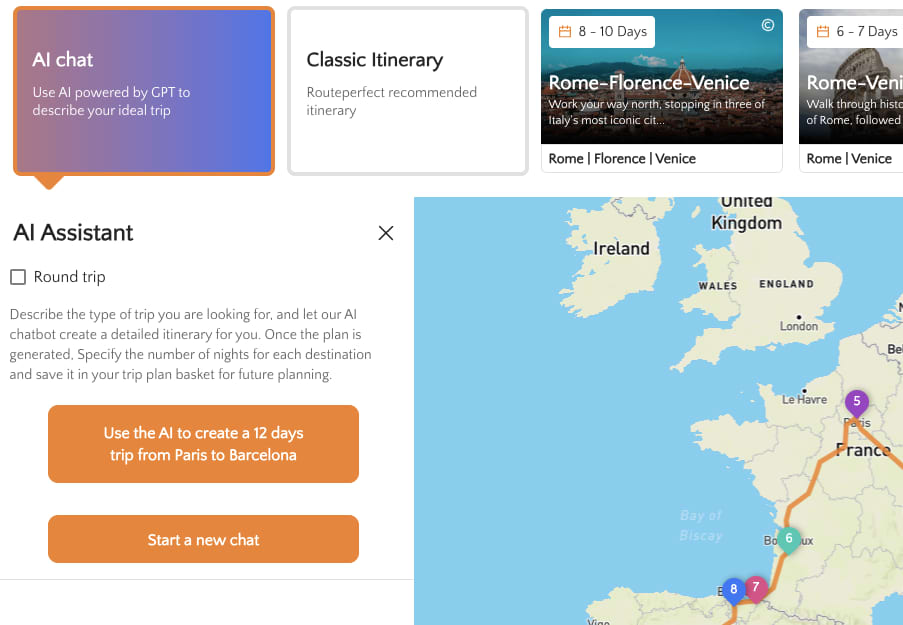Select the AI chat planning card
This screenshot has height=625, width=903.
click(x=144, y=91)
